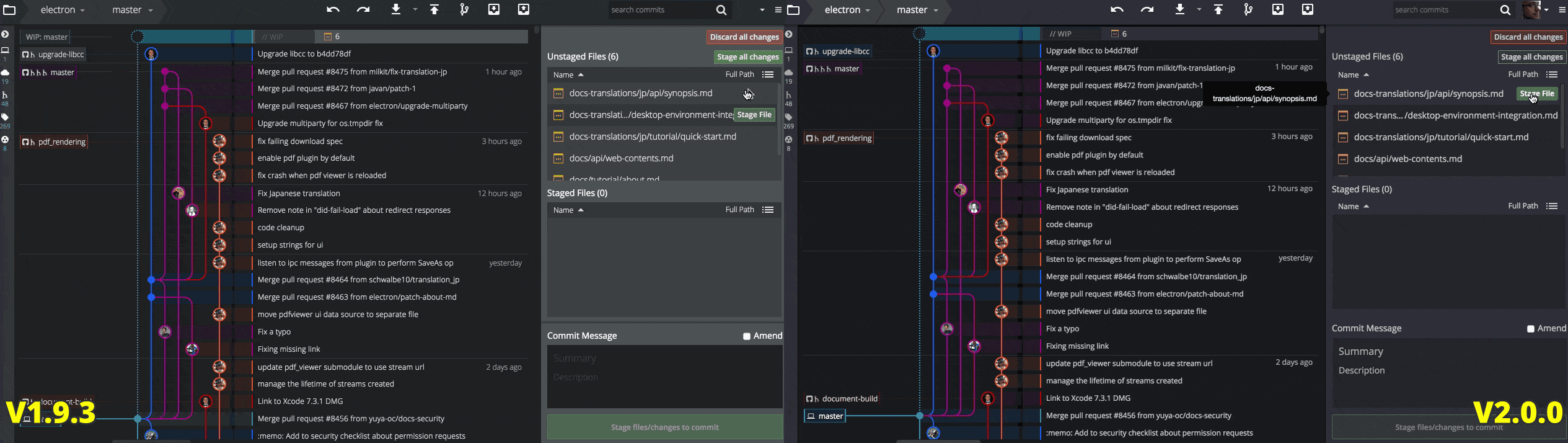Click Stage all changes in right window

tap(1531, 57)
